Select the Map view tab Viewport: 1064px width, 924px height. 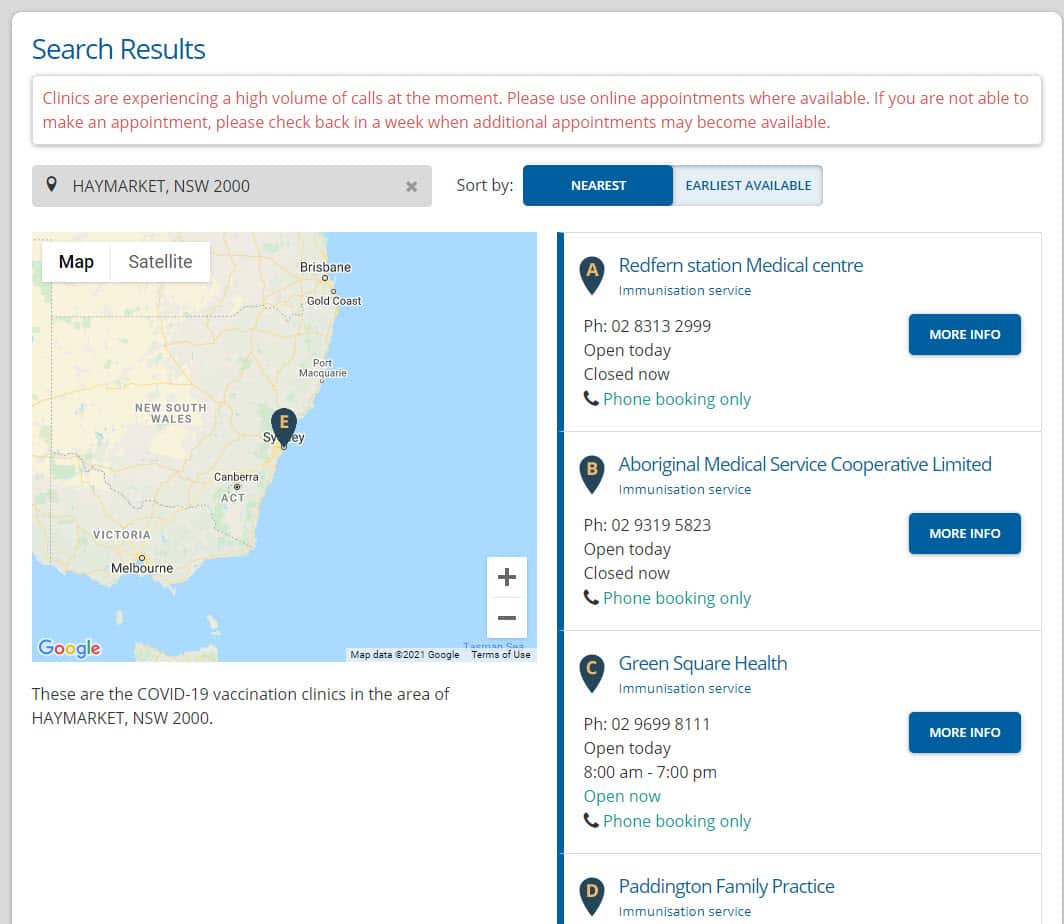75,261
